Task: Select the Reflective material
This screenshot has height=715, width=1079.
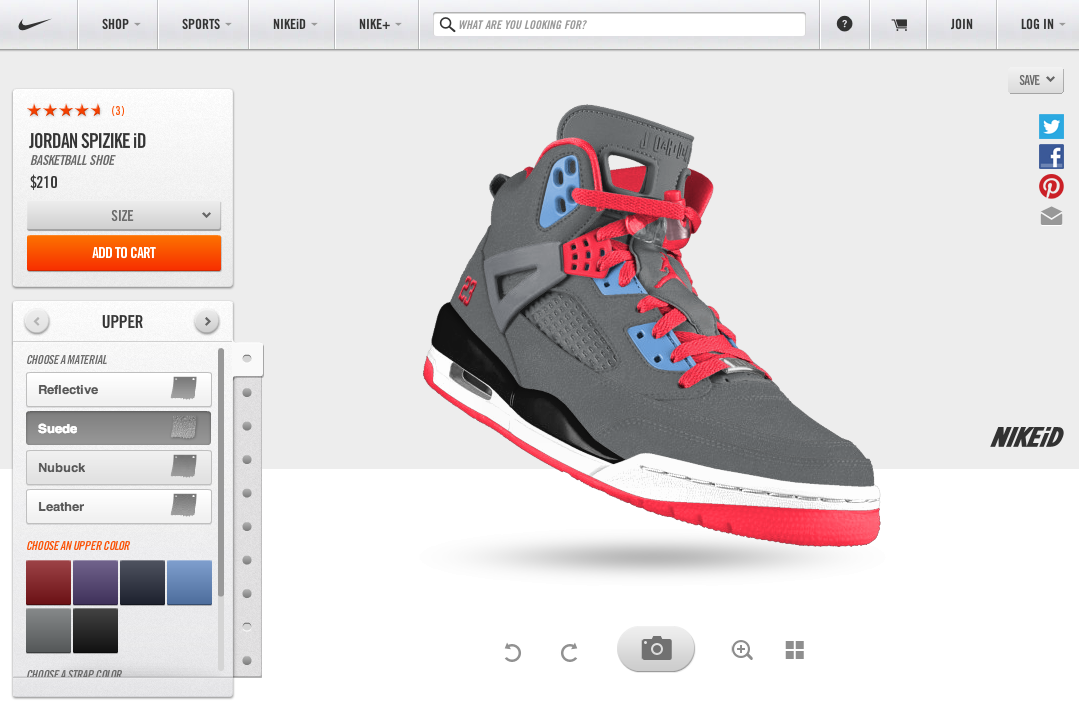Action: (118, 389)
